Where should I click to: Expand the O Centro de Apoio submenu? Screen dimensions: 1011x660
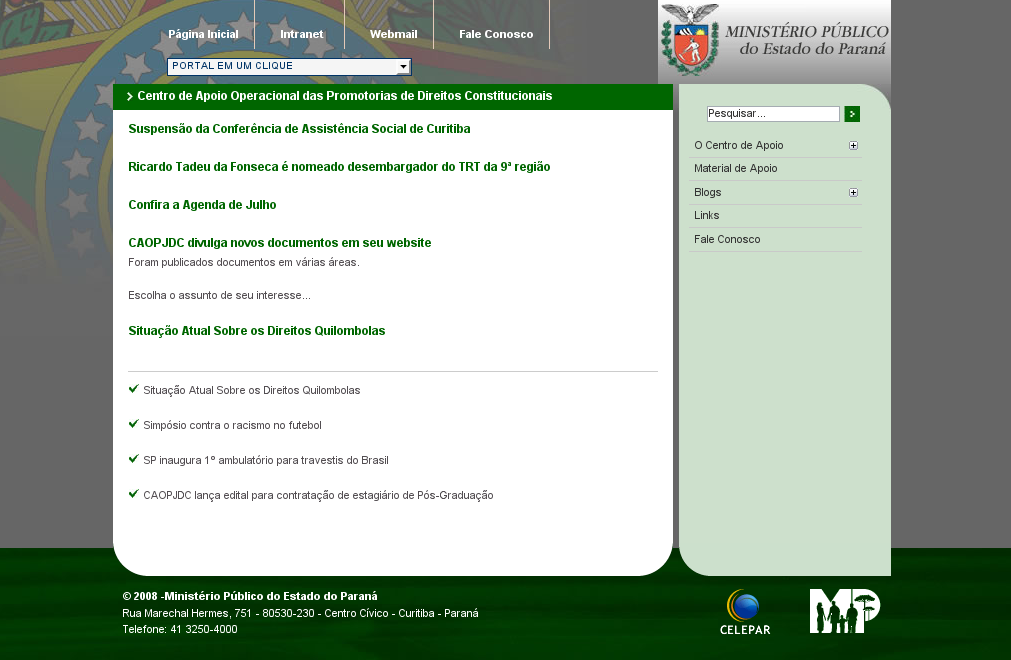tap(853, 146)
